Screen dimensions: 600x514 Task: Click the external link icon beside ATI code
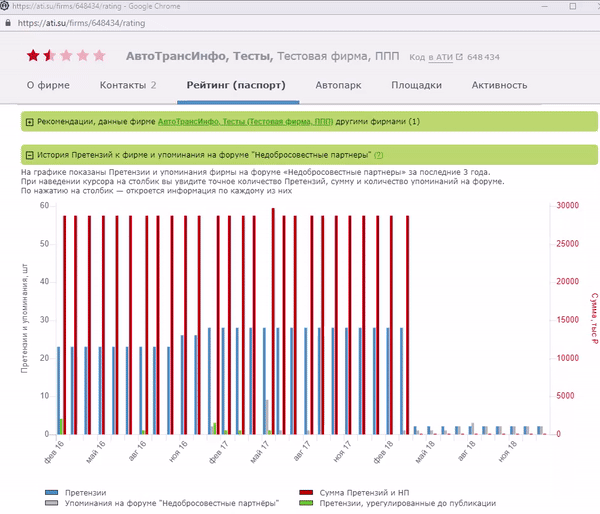459,57
